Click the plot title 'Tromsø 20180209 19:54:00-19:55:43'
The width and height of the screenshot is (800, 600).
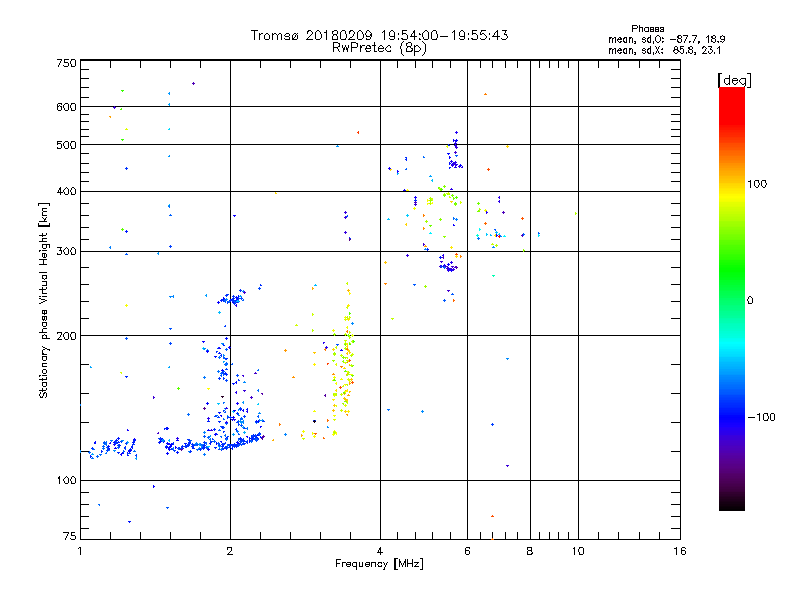tap(379, 35)
